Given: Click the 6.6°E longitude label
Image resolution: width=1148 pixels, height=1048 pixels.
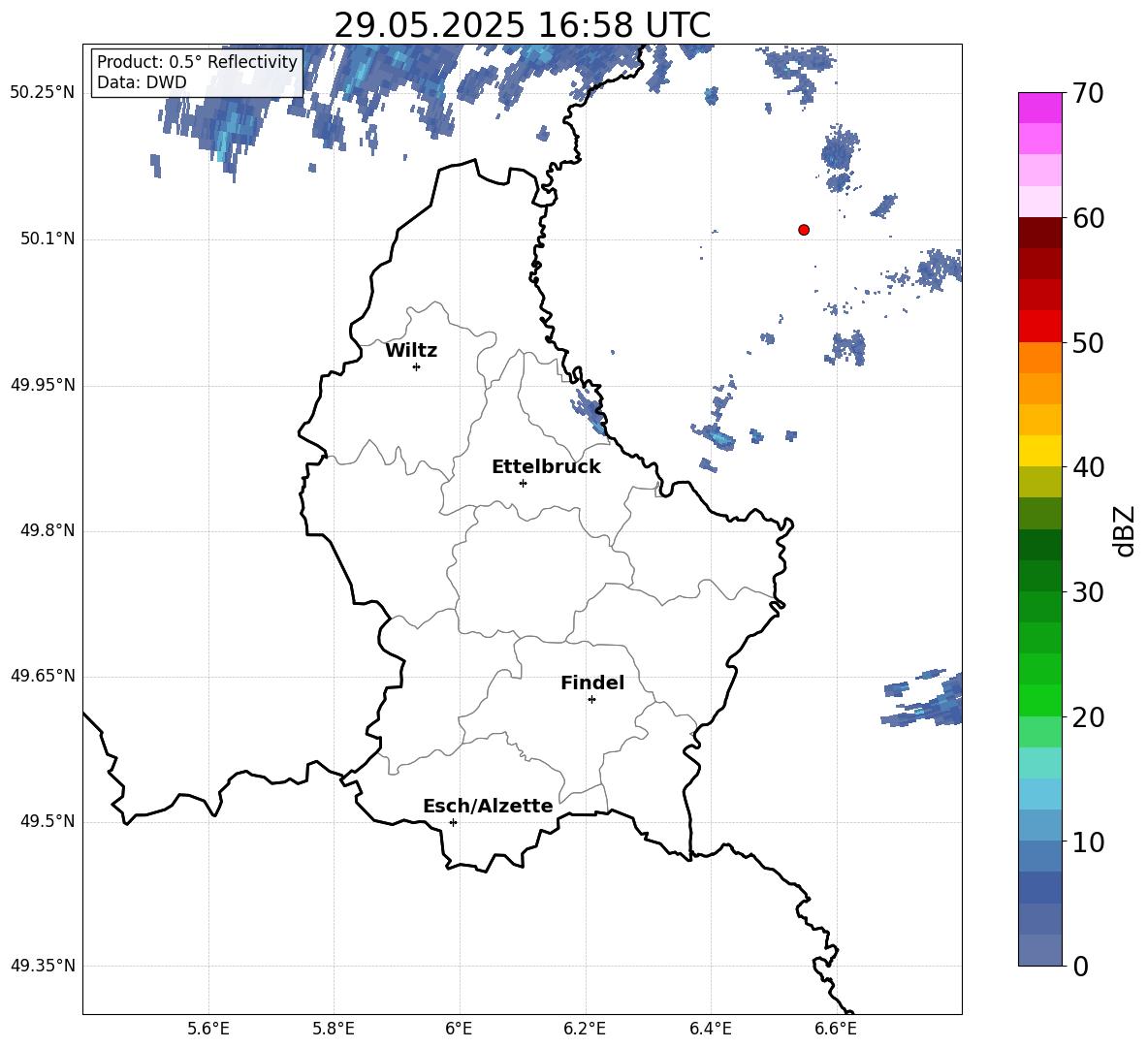Looking at the screenshot, I should (836, 1029).
